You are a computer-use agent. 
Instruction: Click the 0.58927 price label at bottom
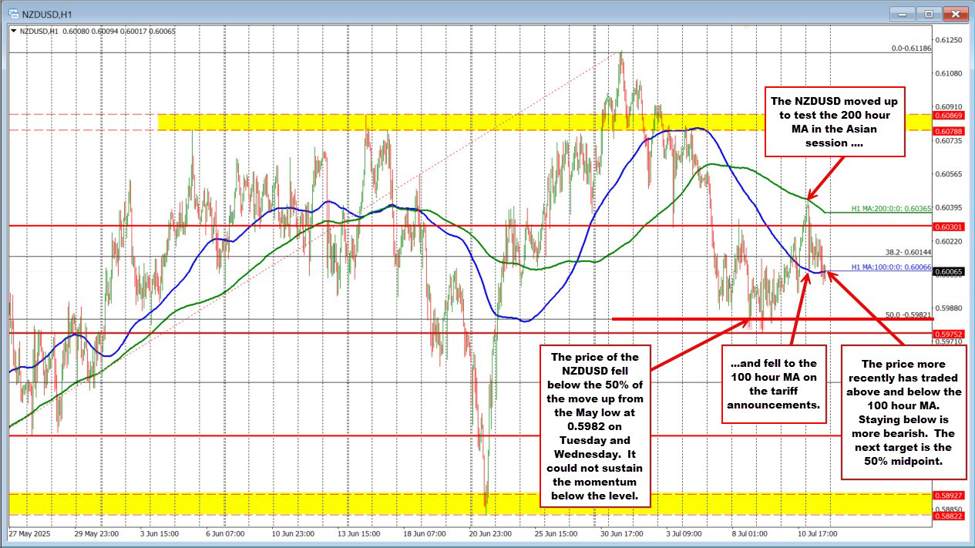tap(947, 495)
